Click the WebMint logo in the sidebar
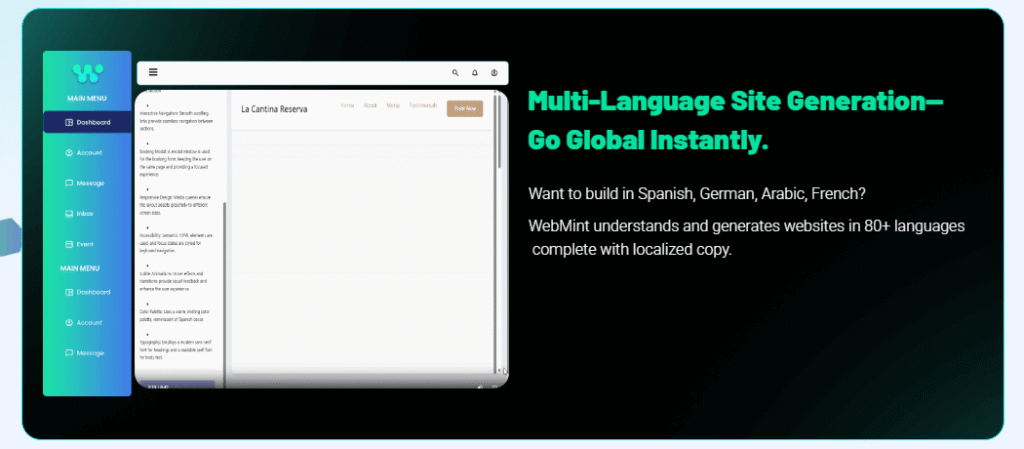The width and height of the screenshot is (1024, 449). [x=87, y=73]
